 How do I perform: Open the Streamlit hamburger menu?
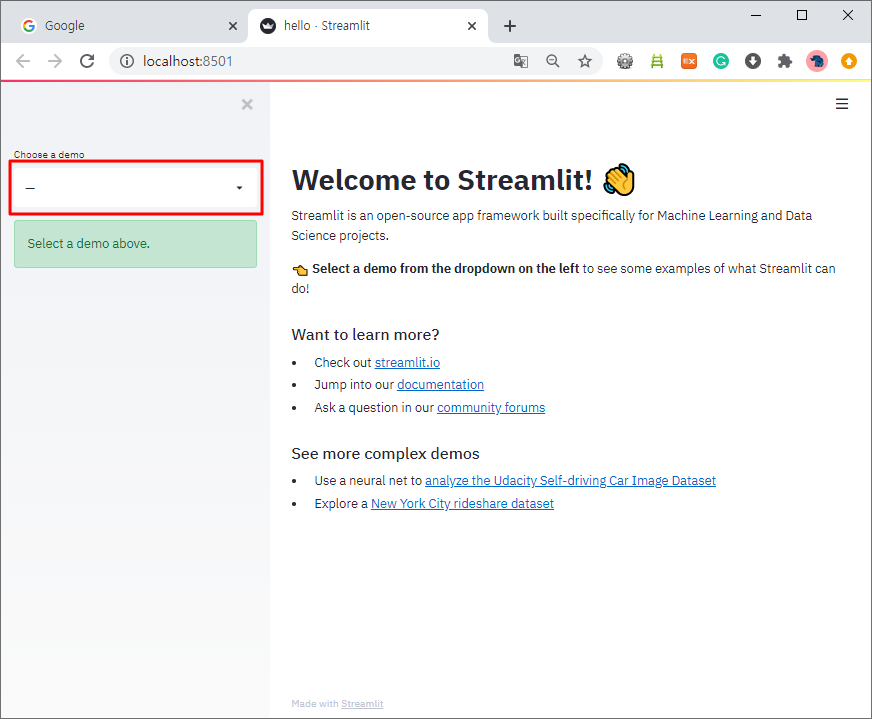[x=841, y=104]
